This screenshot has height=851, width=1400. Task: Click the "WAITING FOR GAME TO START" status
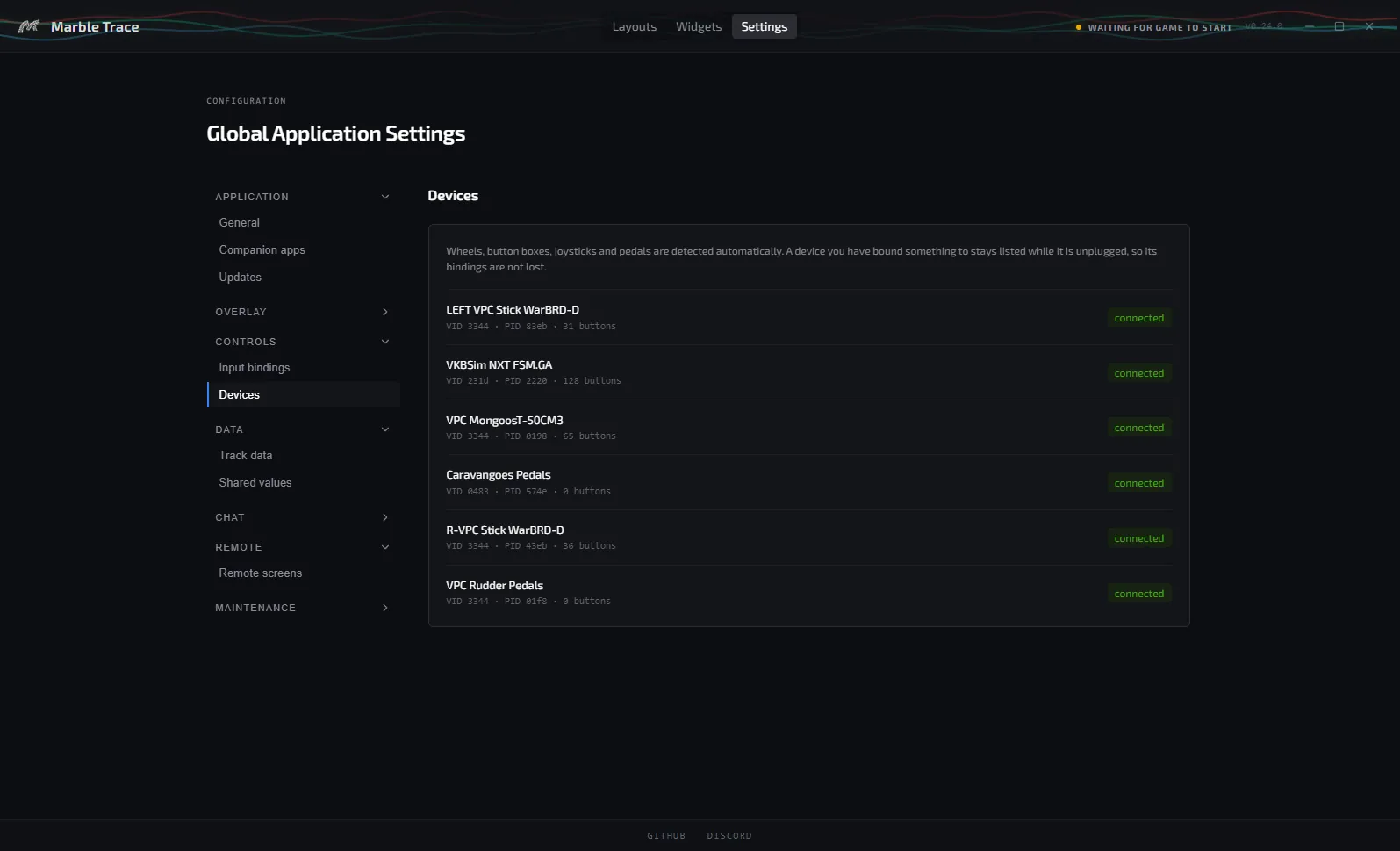click(x=1154, y=28)
